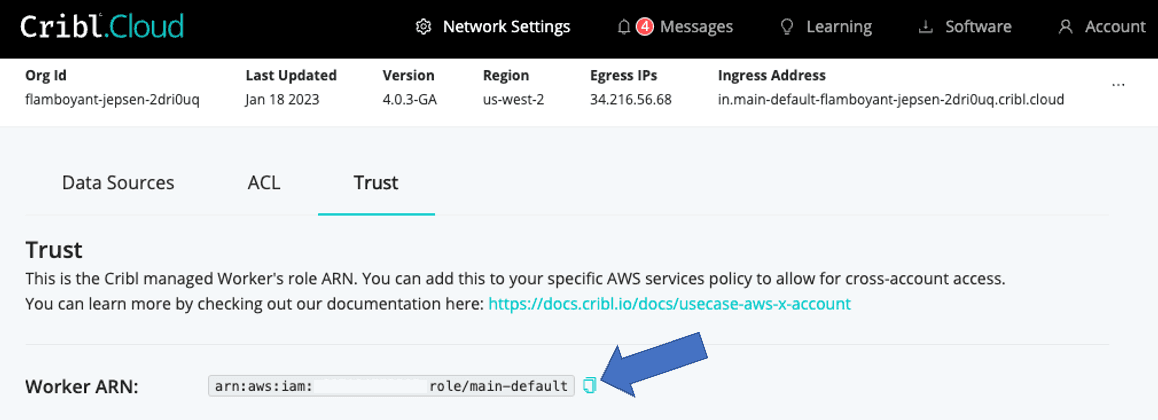The width and height of the screenshot is (1158, 420).
Task: Click the Worker ARN value field
Action: tap(391, 386)
